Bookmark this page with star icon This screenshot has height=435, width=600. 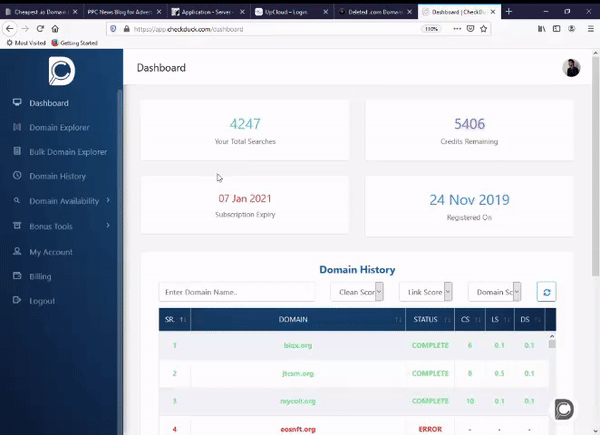coord(484,29)
